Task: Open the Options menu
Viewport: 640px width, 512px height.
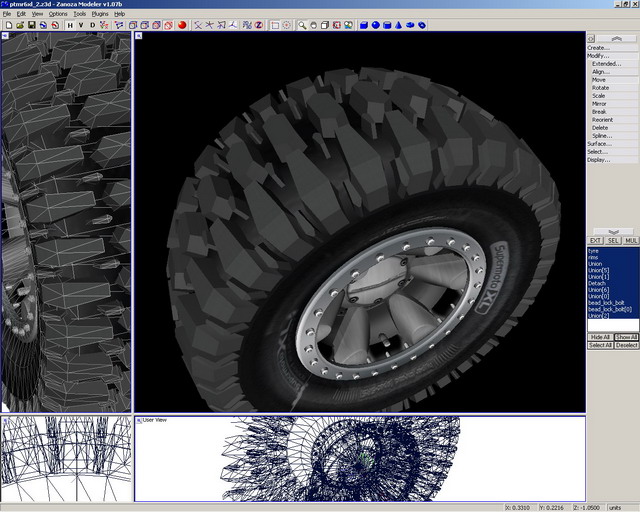Action: click(58, 14)
